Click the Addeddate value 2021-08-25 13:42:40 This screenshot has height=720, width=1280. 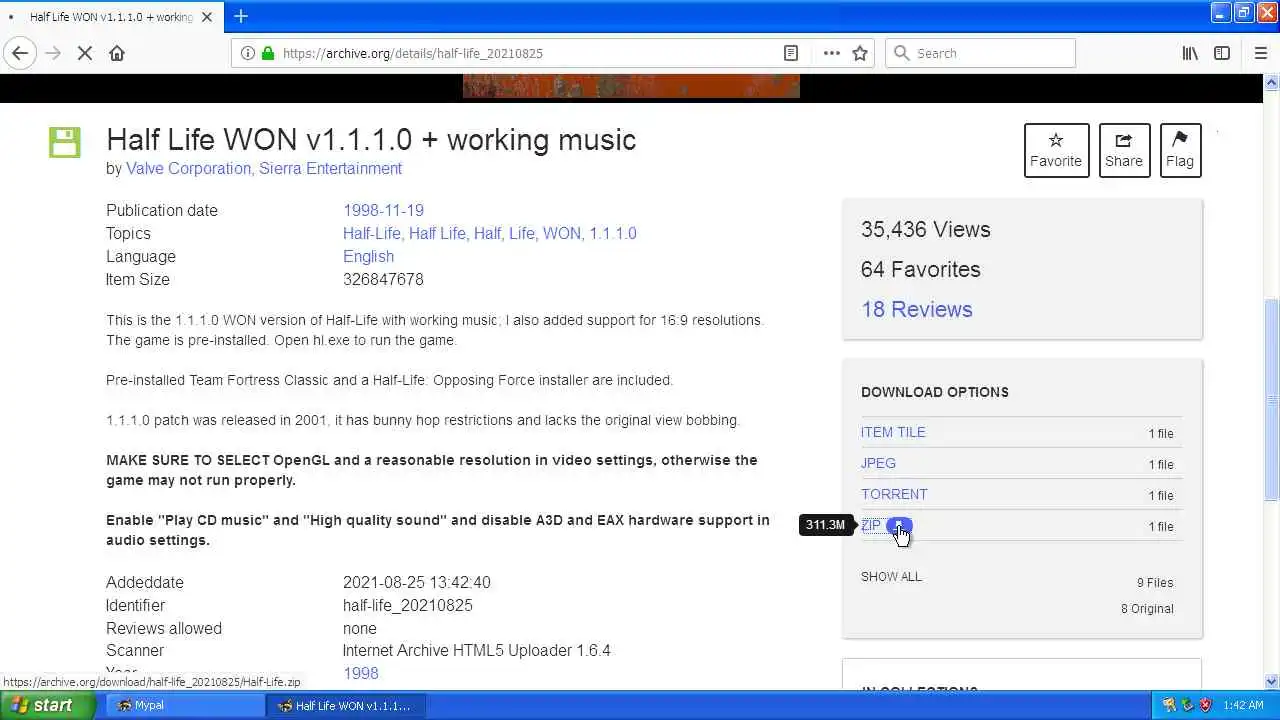point(416,582)
